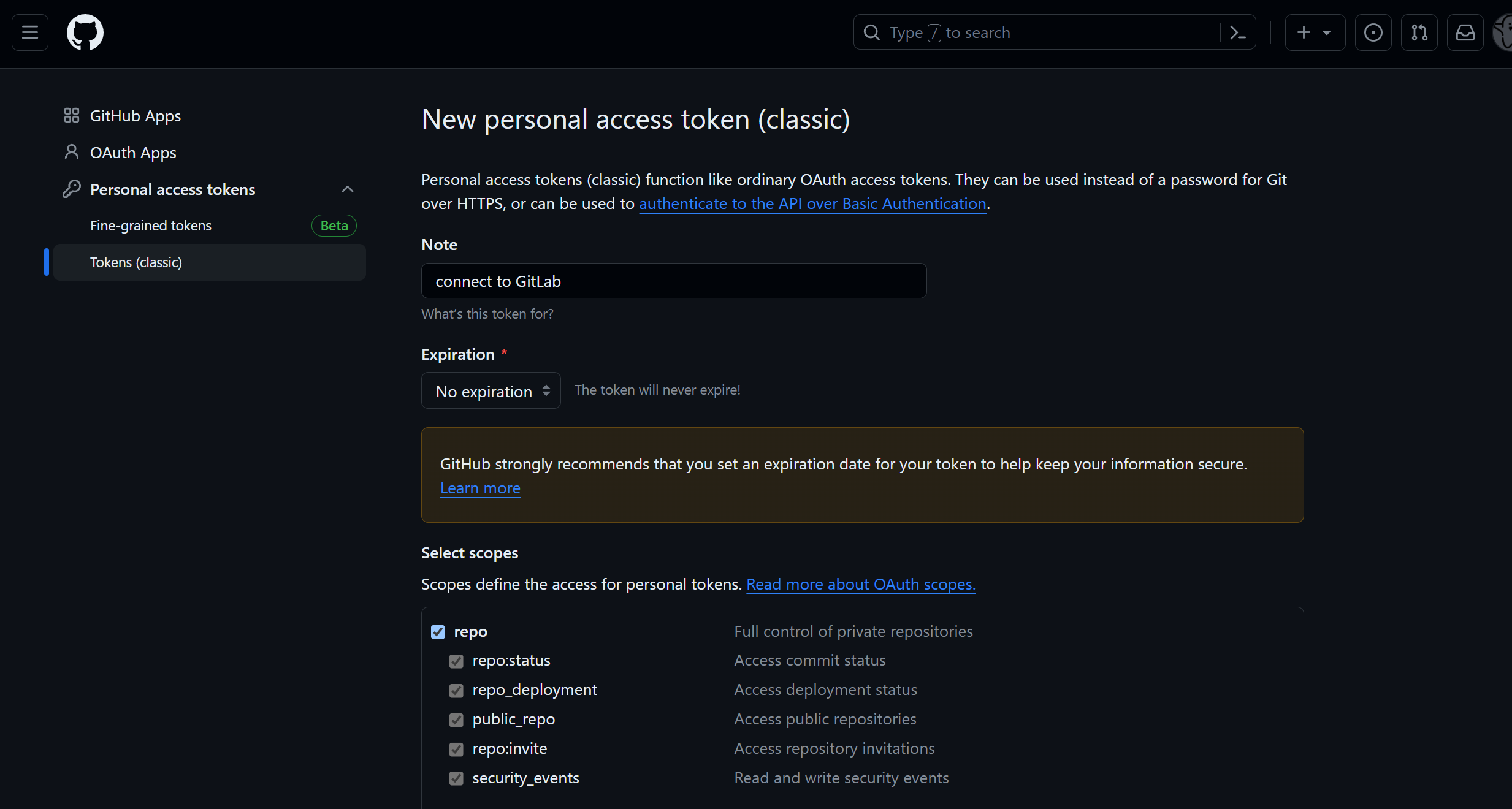The image size is (1512, 809).
Task: View your GitHub issues icon
Action: (1373, 32)
